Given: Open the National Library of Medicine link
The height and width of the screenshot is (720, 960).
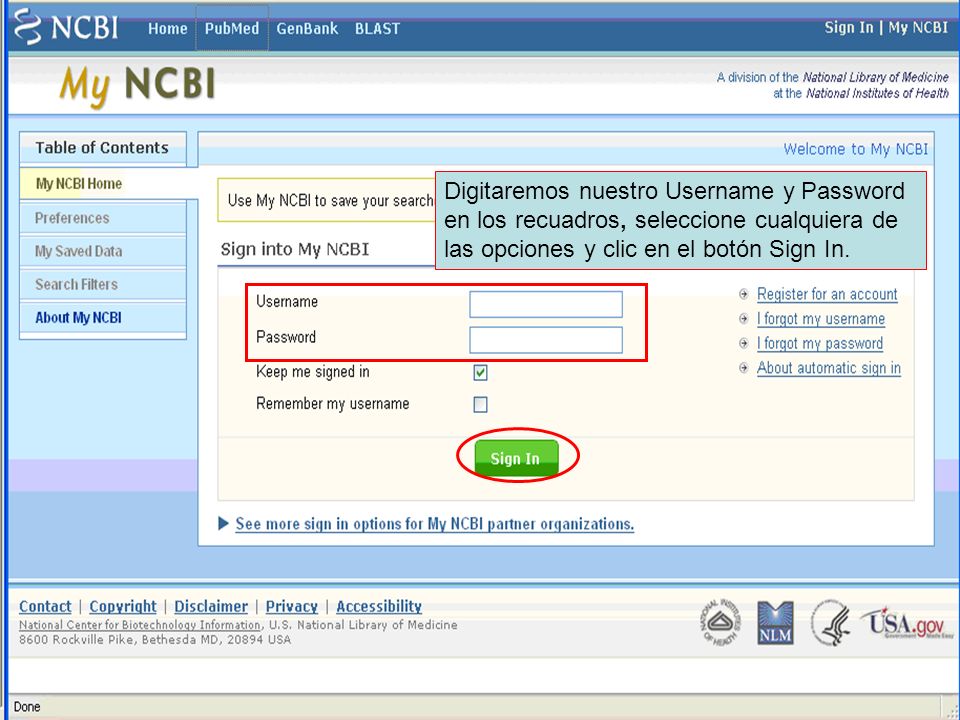Looking at the screenshot, I should [875, 77].
